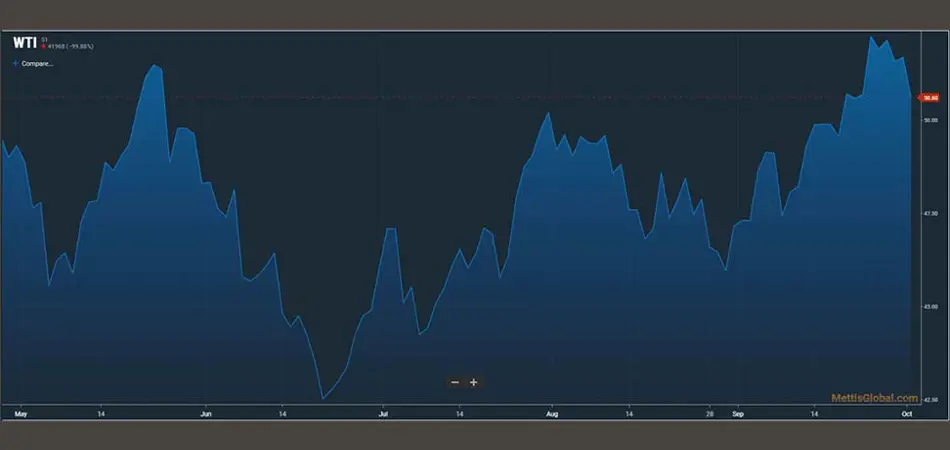Screen dimensions: 950x450
Task: Click the 28 date label before Sep
Action: pos(709,412)
